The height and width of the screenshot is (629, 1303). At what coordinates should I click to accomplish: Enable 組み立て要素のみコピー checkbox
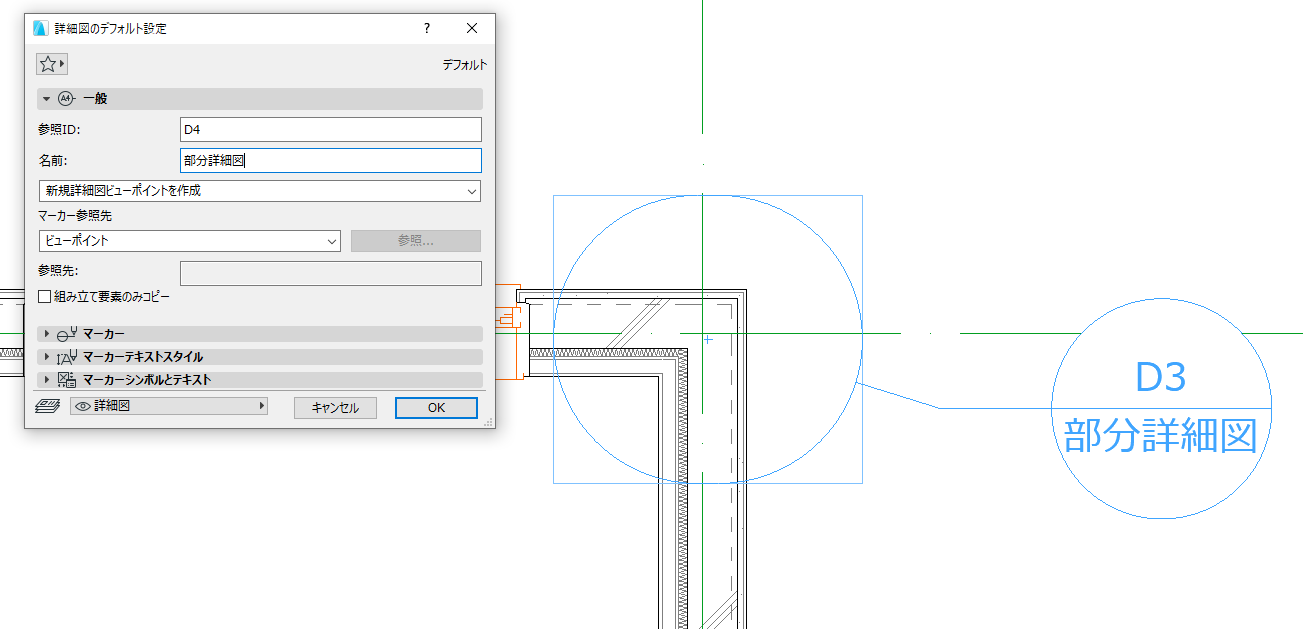44,297
